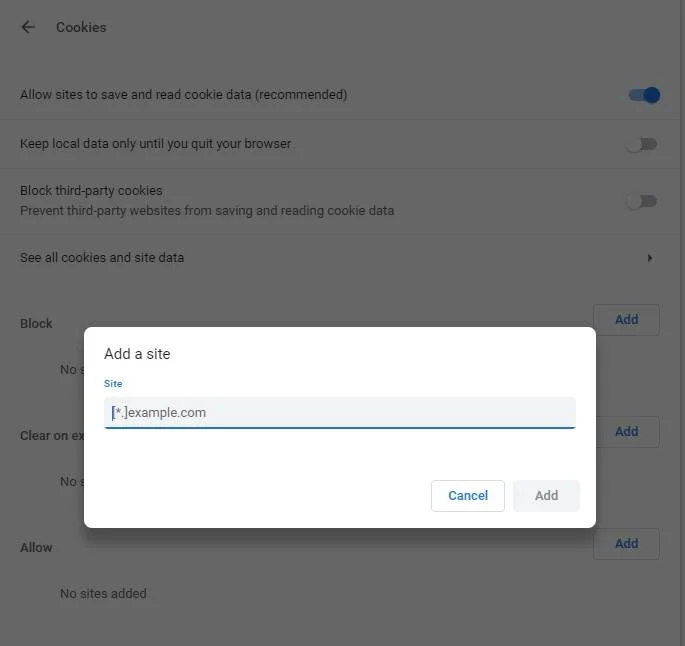Select the Allow section heading

coord(36,547)
